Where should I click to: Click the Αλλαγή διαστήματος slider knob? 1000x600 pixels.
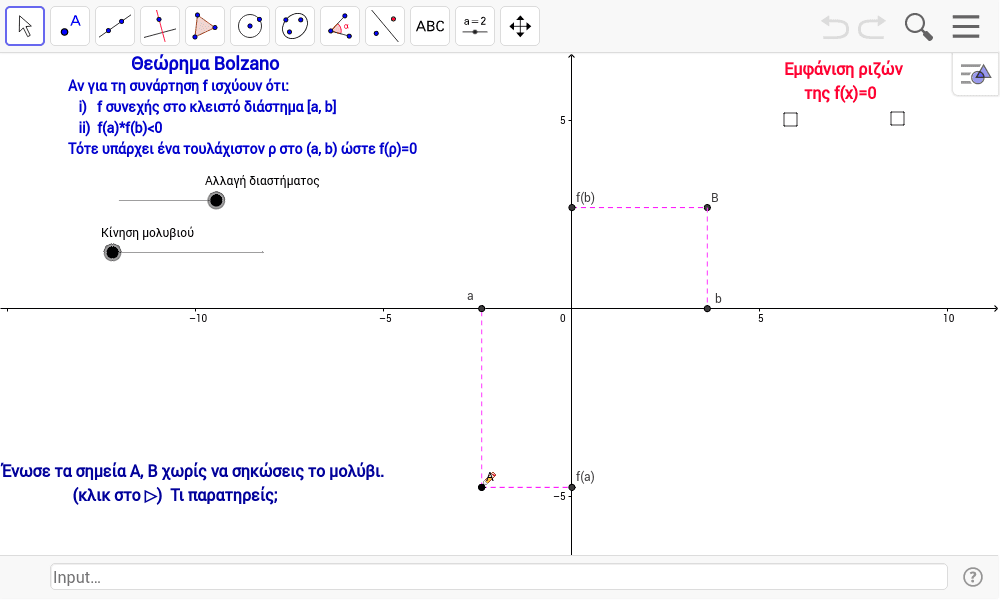click(216, 200)
